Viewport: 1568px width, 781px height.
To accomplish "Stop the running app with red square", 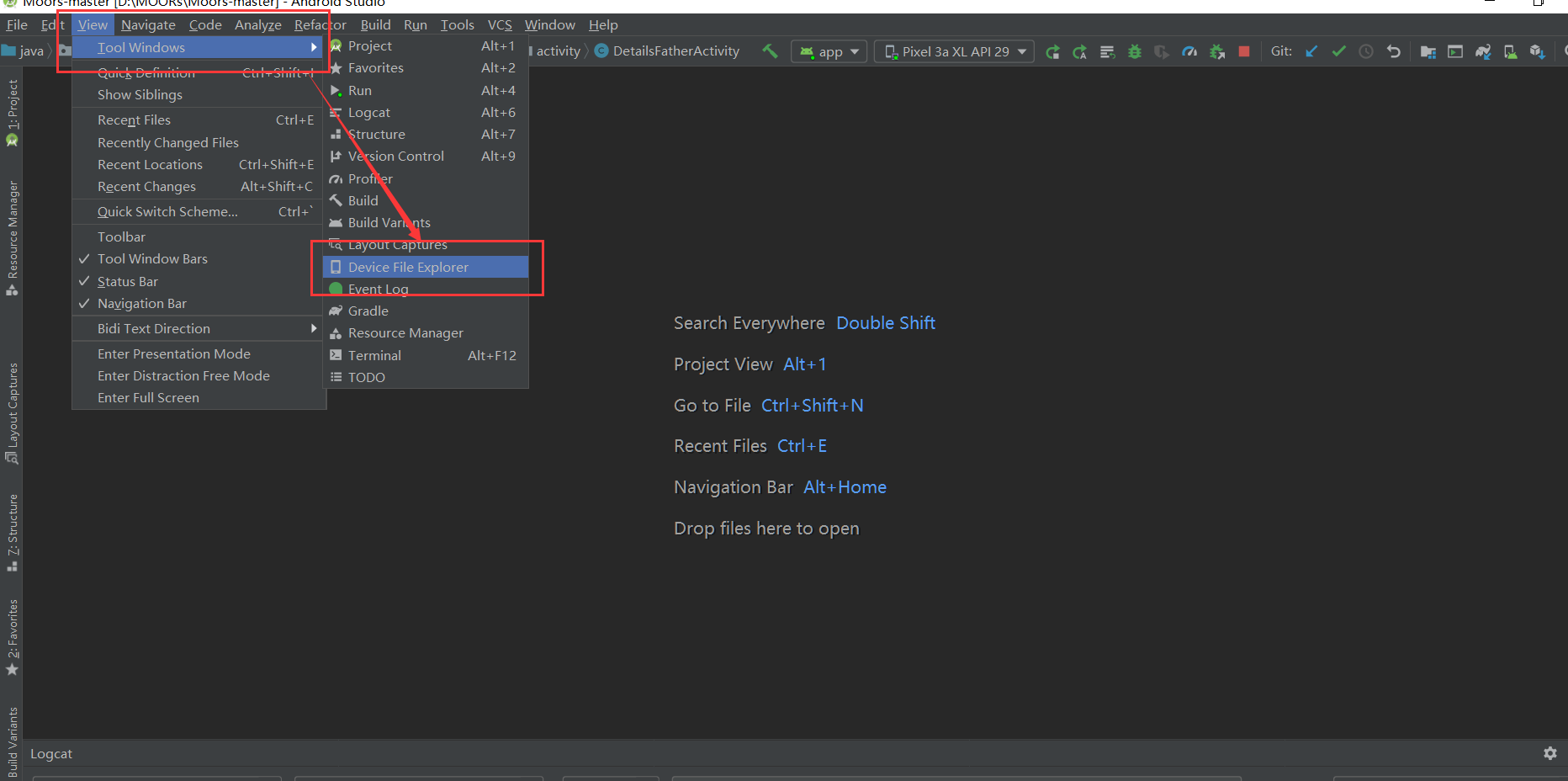I will coord(1244,51).
